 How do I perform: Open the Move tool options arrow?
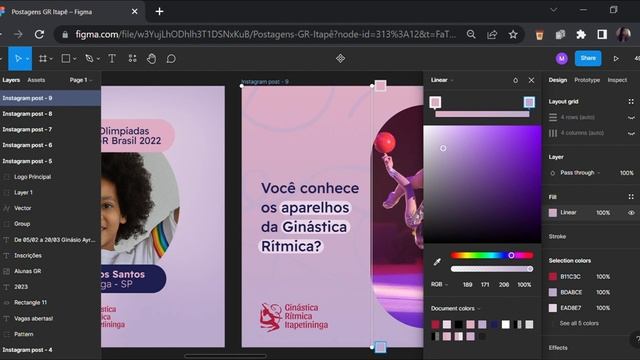tap(27, 59)
